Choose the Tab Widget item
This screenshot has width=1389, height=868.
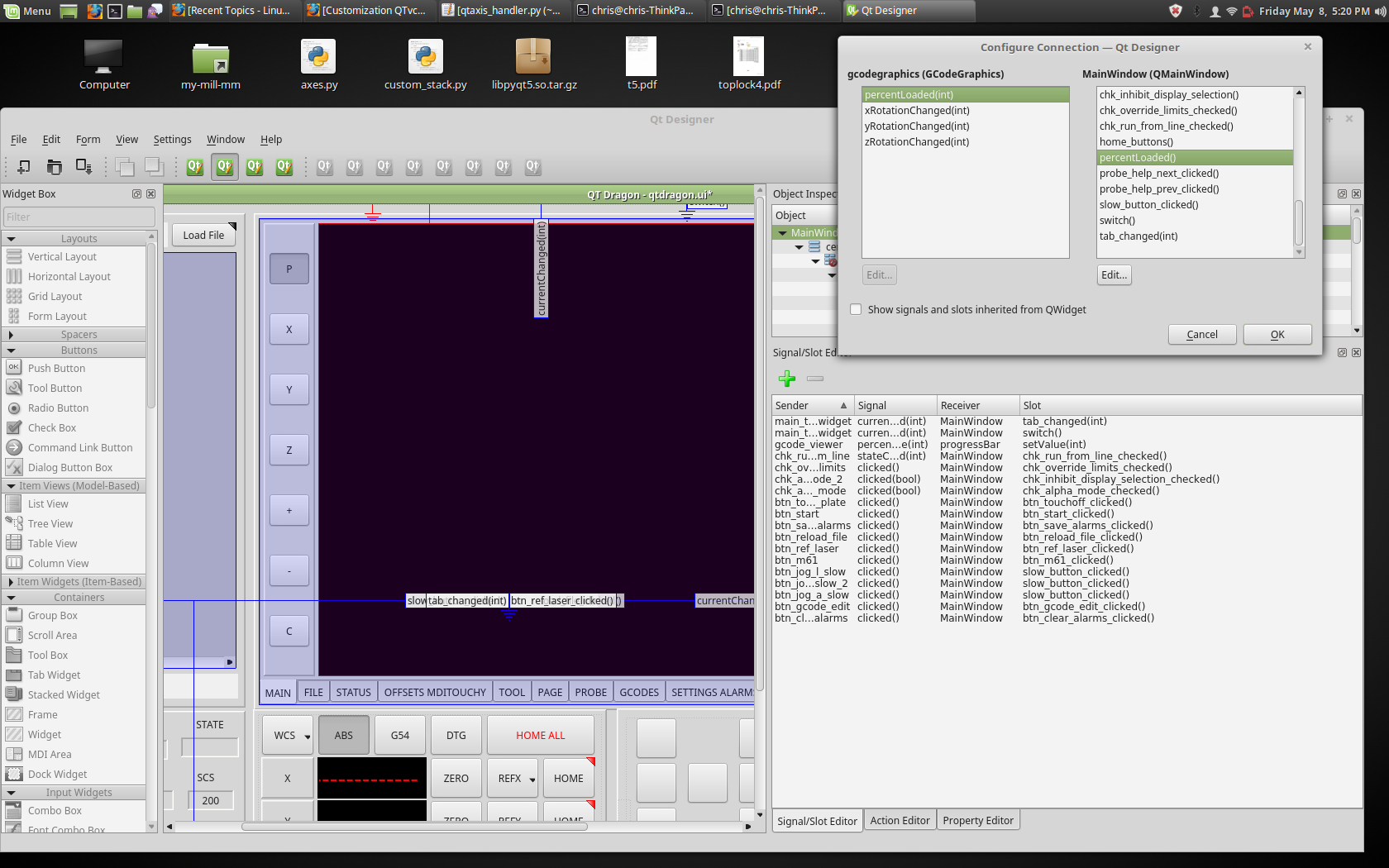point(54,675)
